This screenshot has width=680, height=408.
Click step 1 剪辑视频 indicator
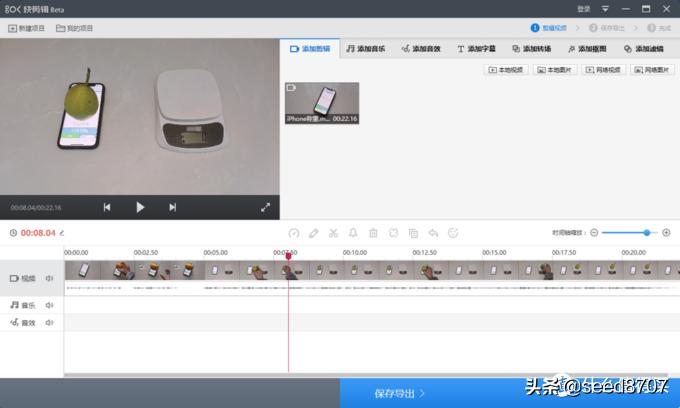[549, 28]
